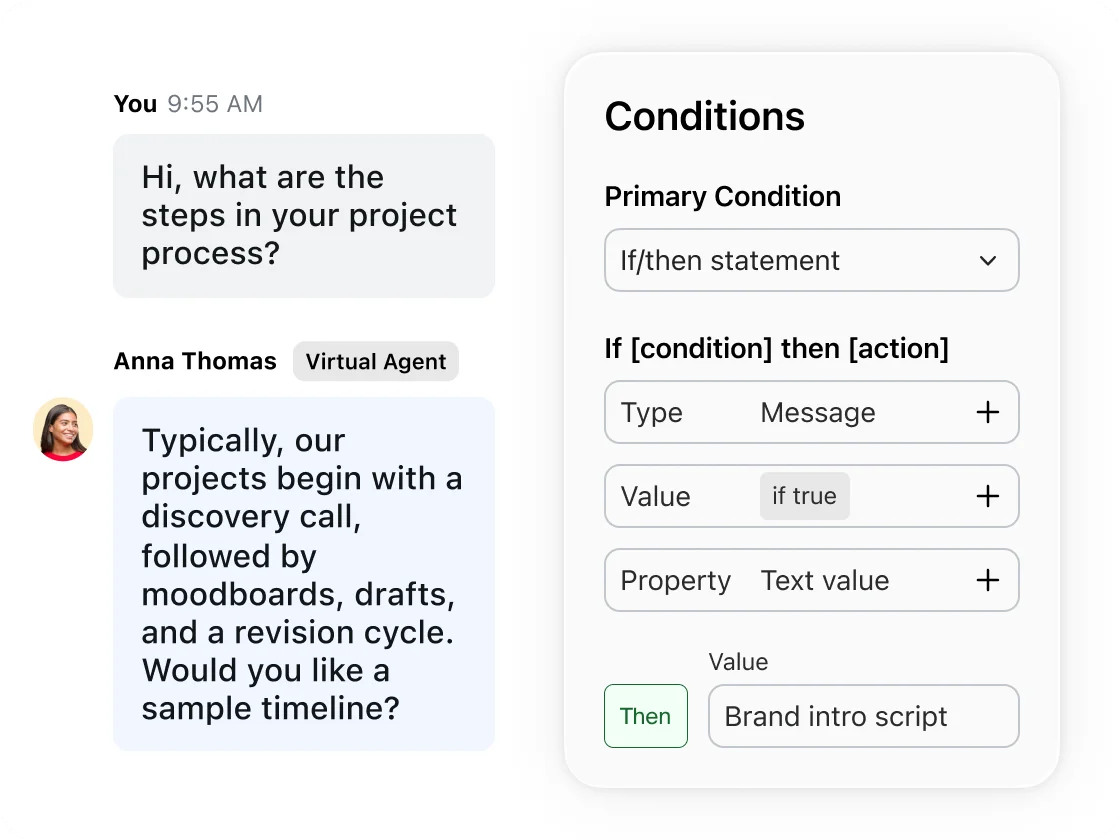The width and height of the screenshot is (1120, 840).
Task: Click the Property Text value row
Action: coord(811,580)
